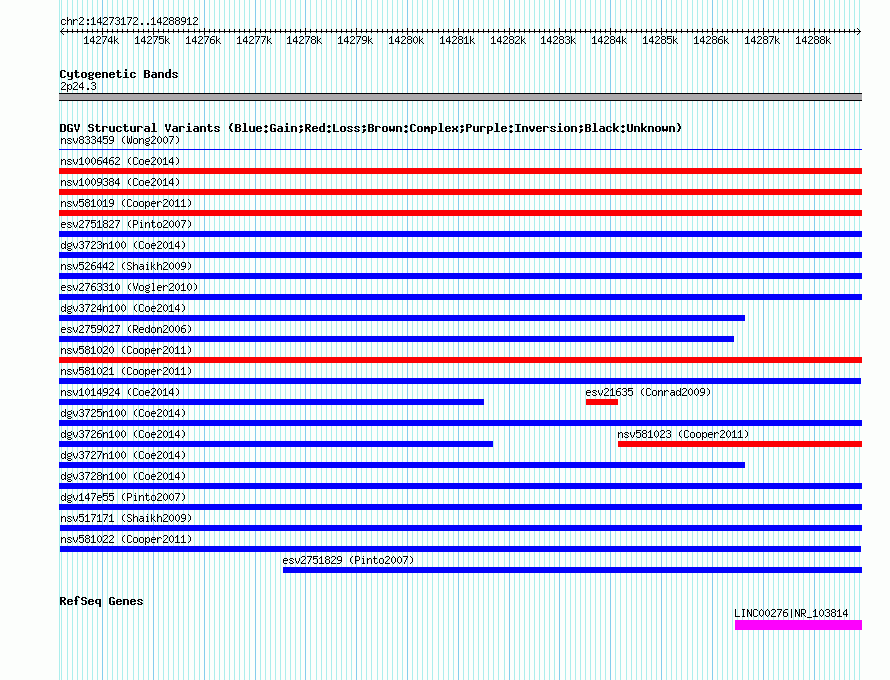The image size is (890, 680).
Task: Click the gray 2p24.3 cytogenetic band bar
Action: click(460, 97)
